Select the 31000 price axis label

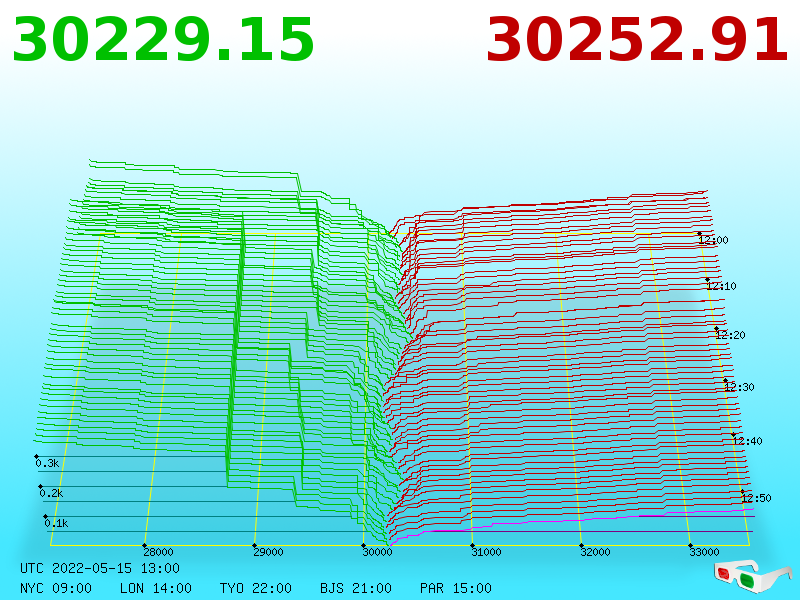pyautogui.click(x=486, y=552)
